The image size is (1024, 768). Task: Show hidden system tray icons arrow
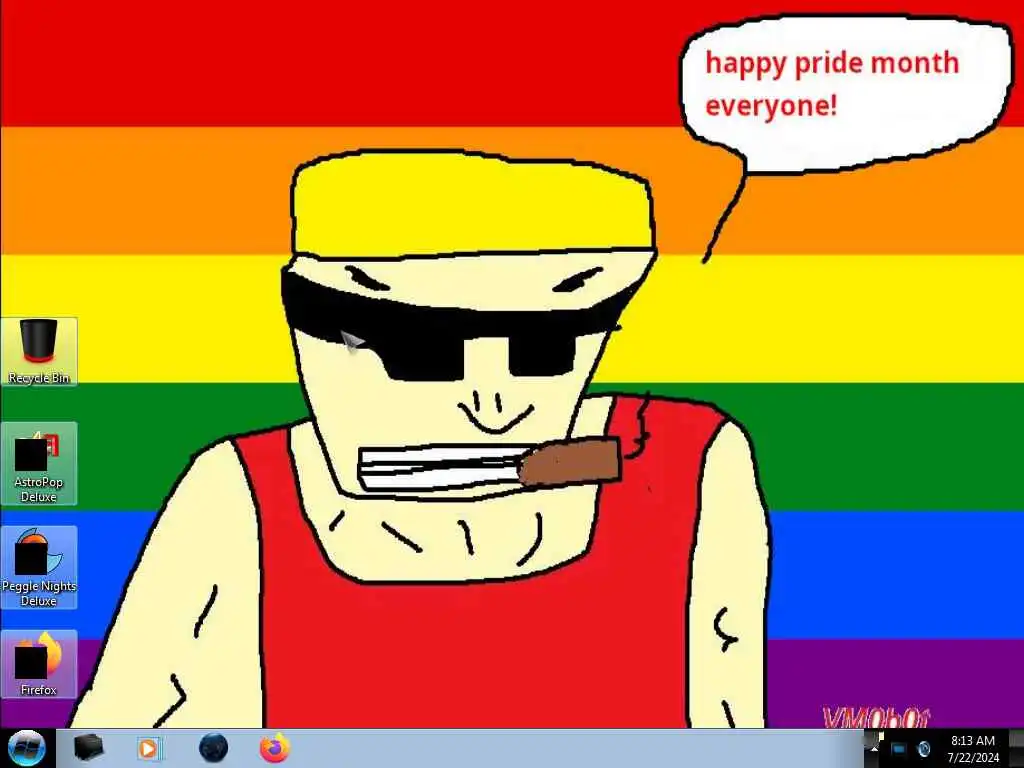click(874, 749)
